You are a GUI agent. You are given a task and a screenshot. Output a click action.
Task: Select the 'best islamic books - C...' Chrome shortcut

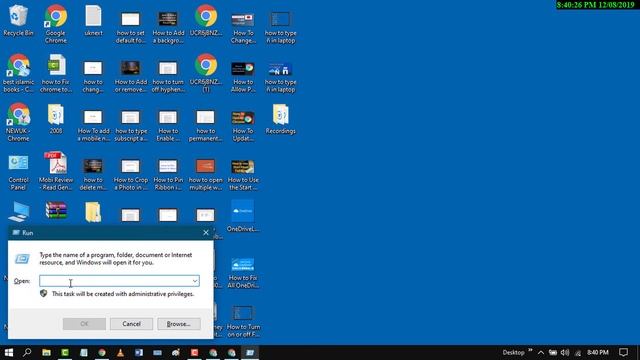click(18, 73)
